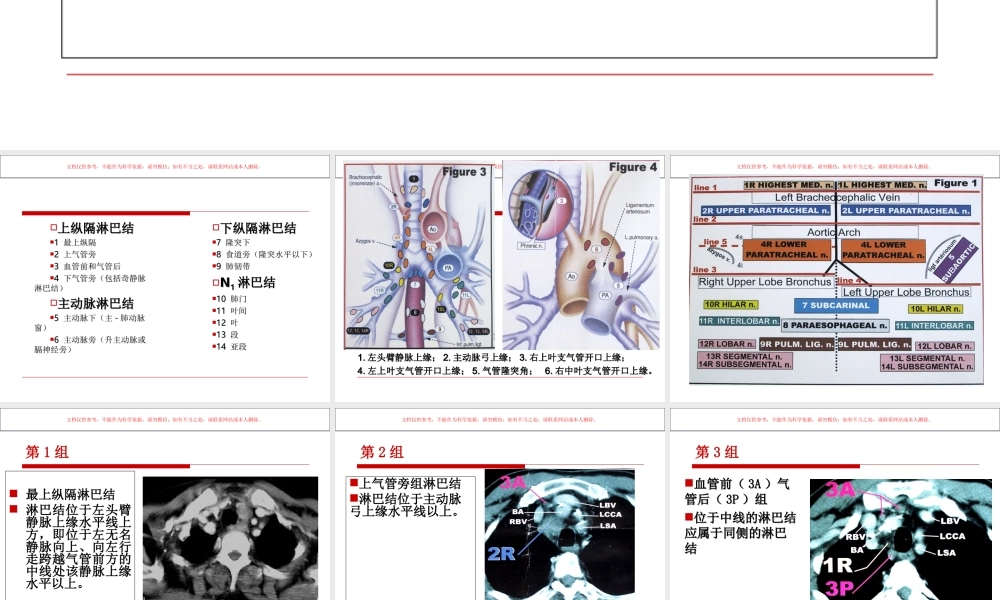Click the 12R LOBAR n. box
Viewport: 1000px width, 600px height.
[x=727, y=344]
